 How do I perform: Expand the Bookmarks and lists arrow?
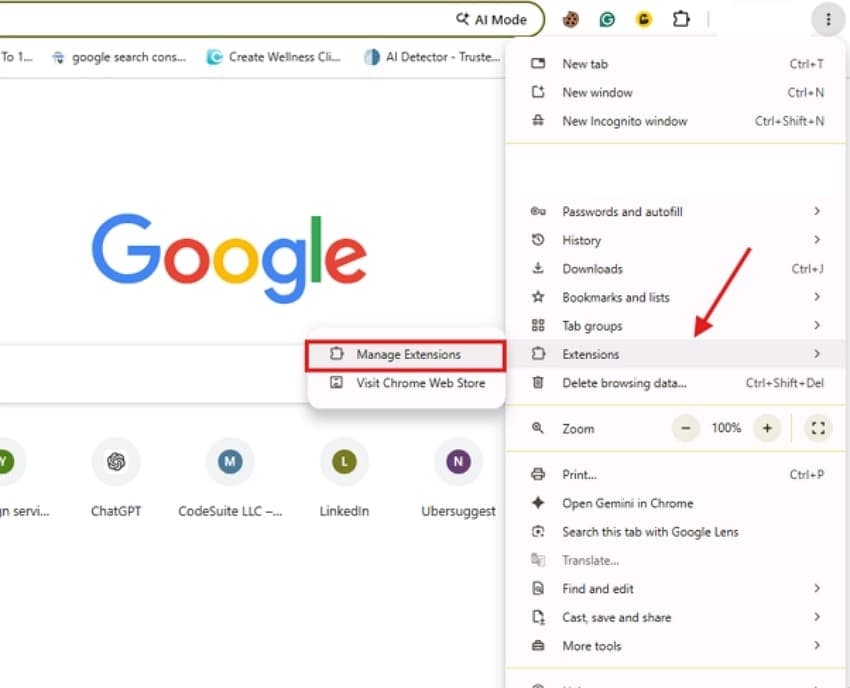[816, 297]
